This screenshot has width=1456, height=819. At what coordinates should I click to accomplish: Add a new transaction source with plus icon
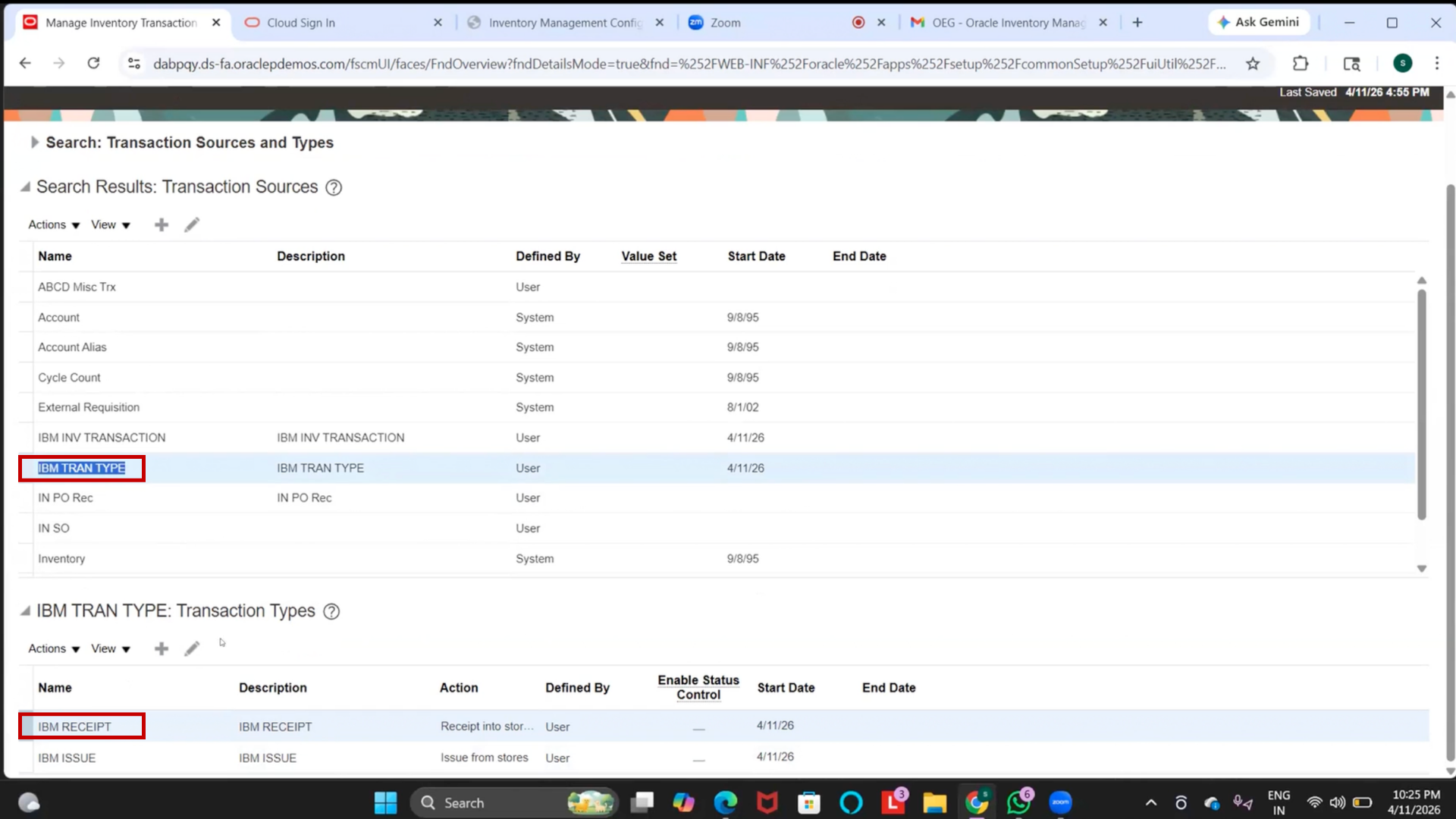click(x=161, y=224)
